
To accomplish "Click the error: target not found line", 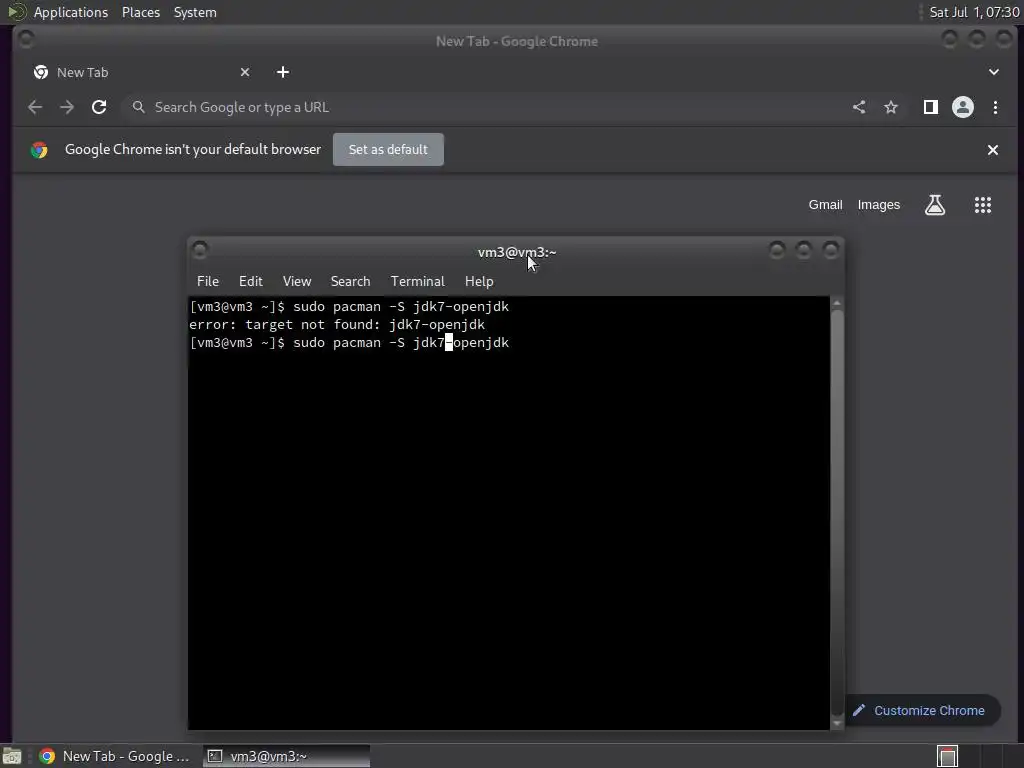I will click(337, 325).
